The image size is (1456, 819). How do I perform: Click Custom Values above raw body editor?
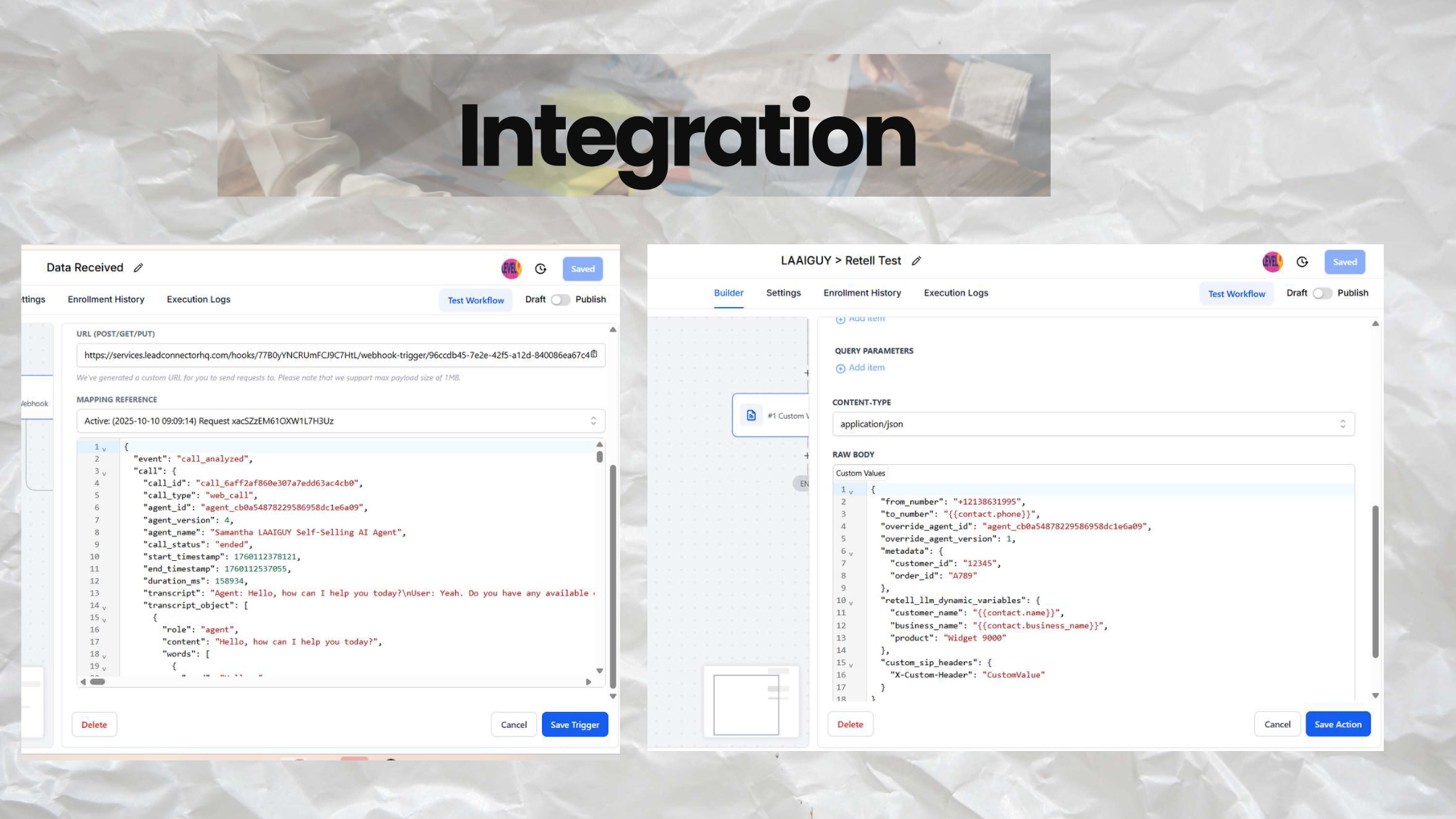pos(861,473)
